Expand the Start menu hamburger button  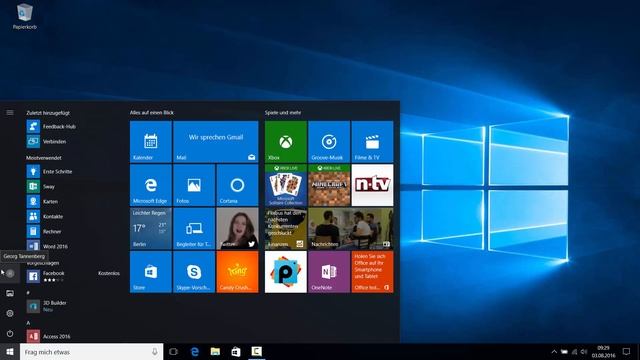10,112
